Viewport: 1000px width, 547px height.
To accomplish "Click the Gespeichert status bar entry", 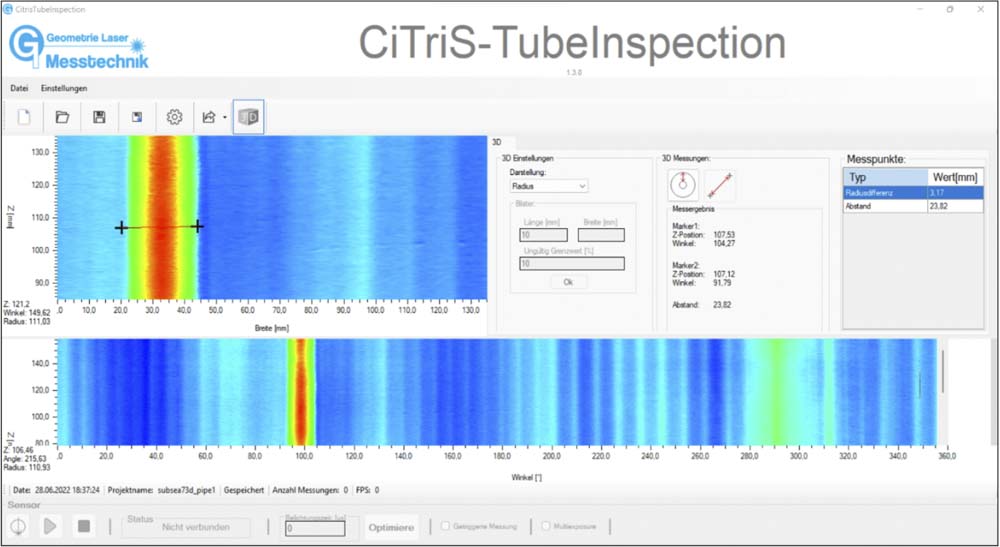I will click(x=244, y=490).
